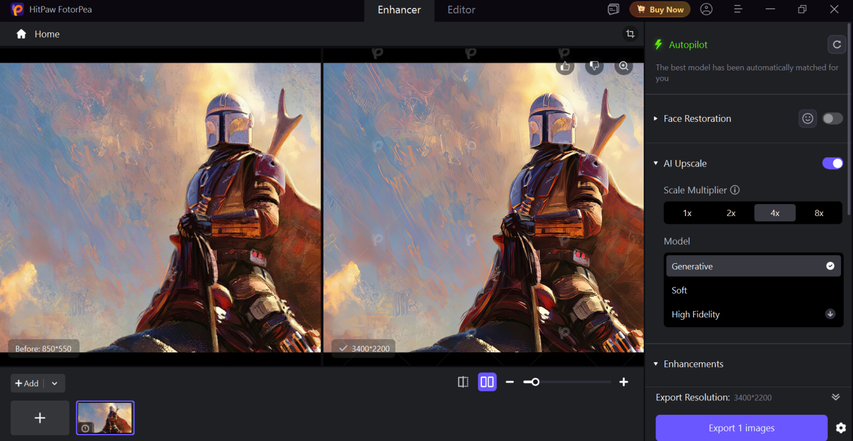Collapse the AI Upscale section
853x441 pixels.
656,163
